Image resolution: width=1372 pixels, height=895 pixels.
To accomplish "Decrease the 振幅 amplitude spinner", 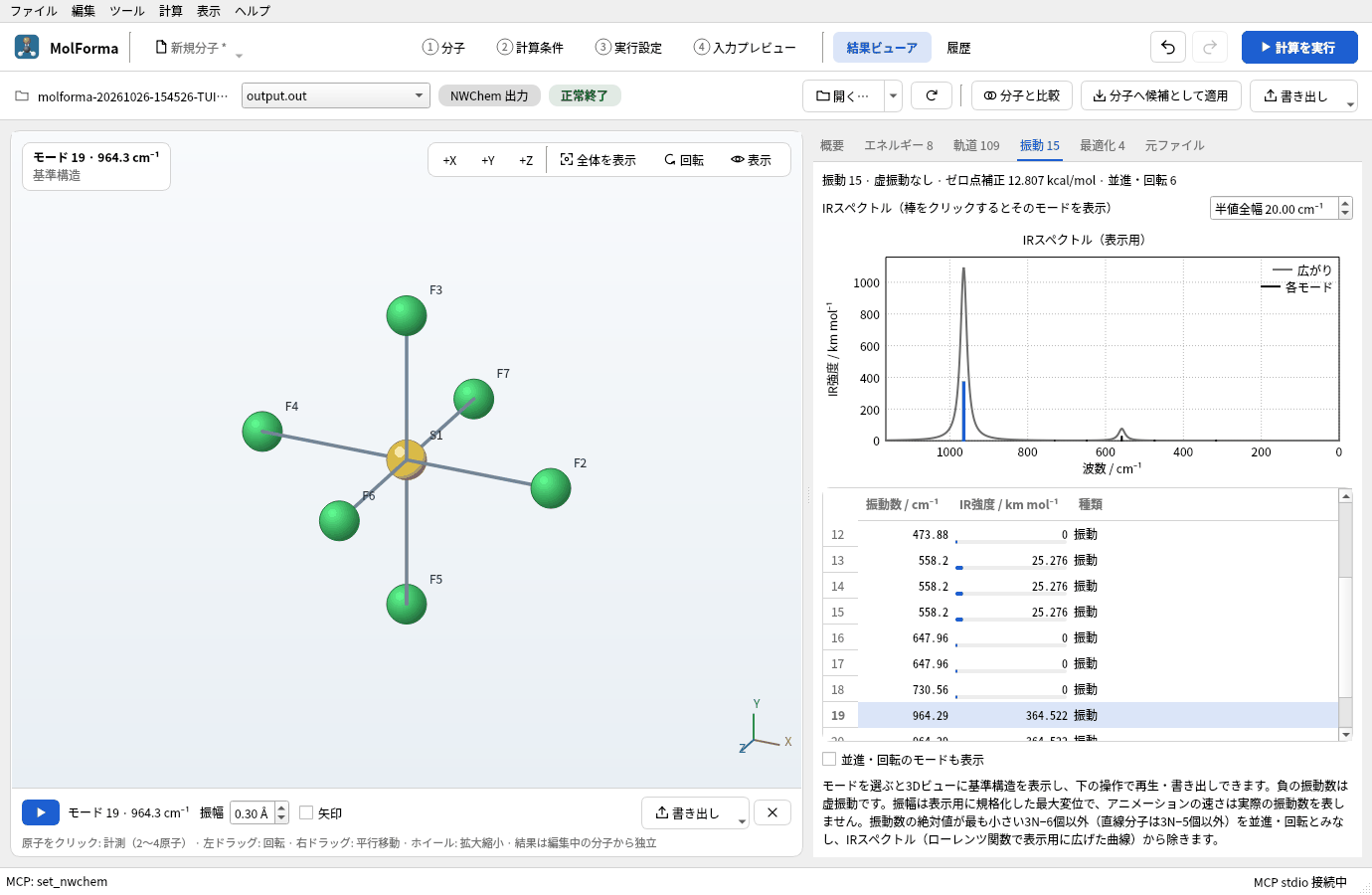I will pyautogui.click(x=282, y=818).
